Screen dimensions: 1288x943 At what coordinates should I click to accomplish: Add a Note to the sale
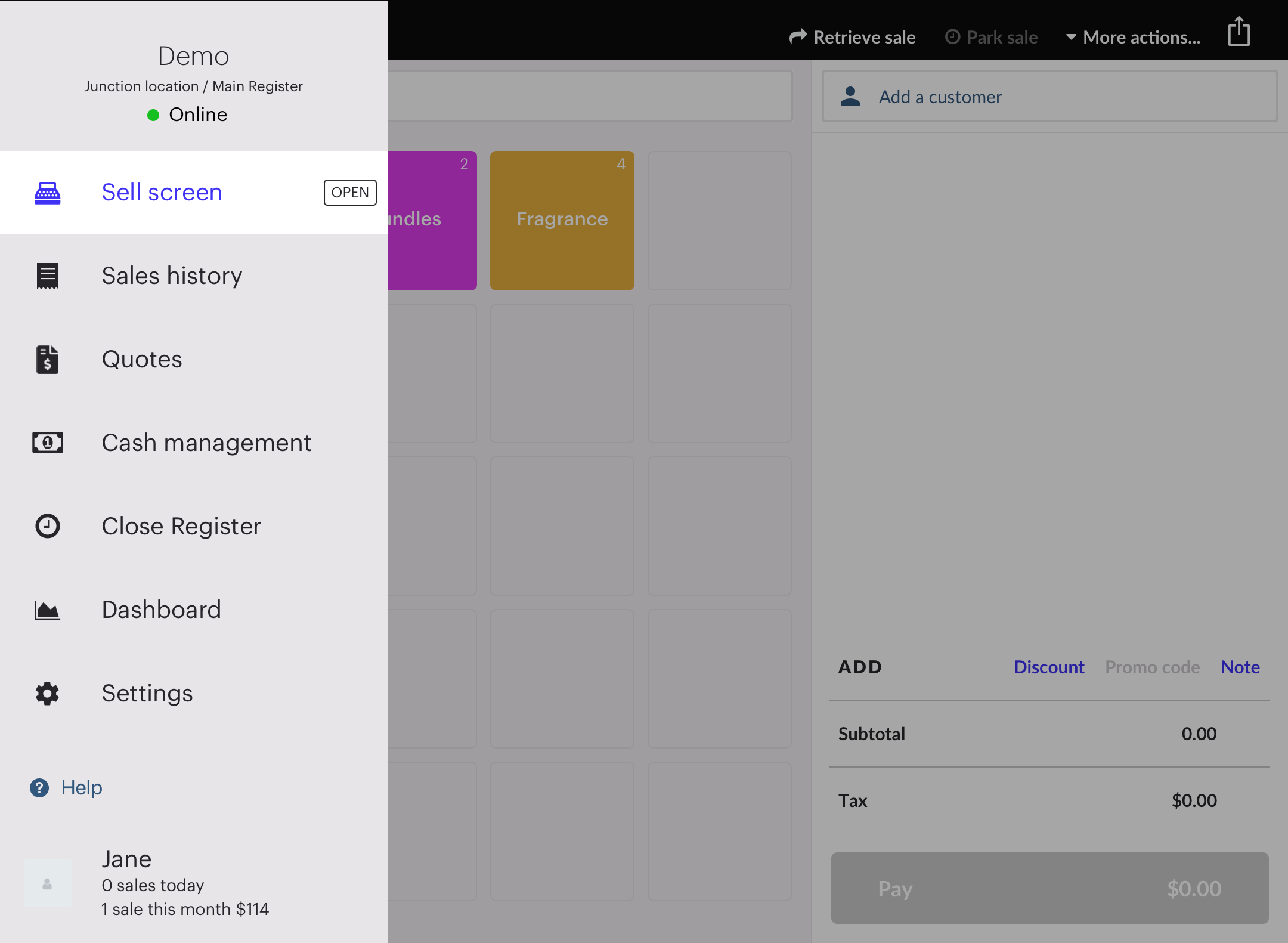pos(1240,667)
